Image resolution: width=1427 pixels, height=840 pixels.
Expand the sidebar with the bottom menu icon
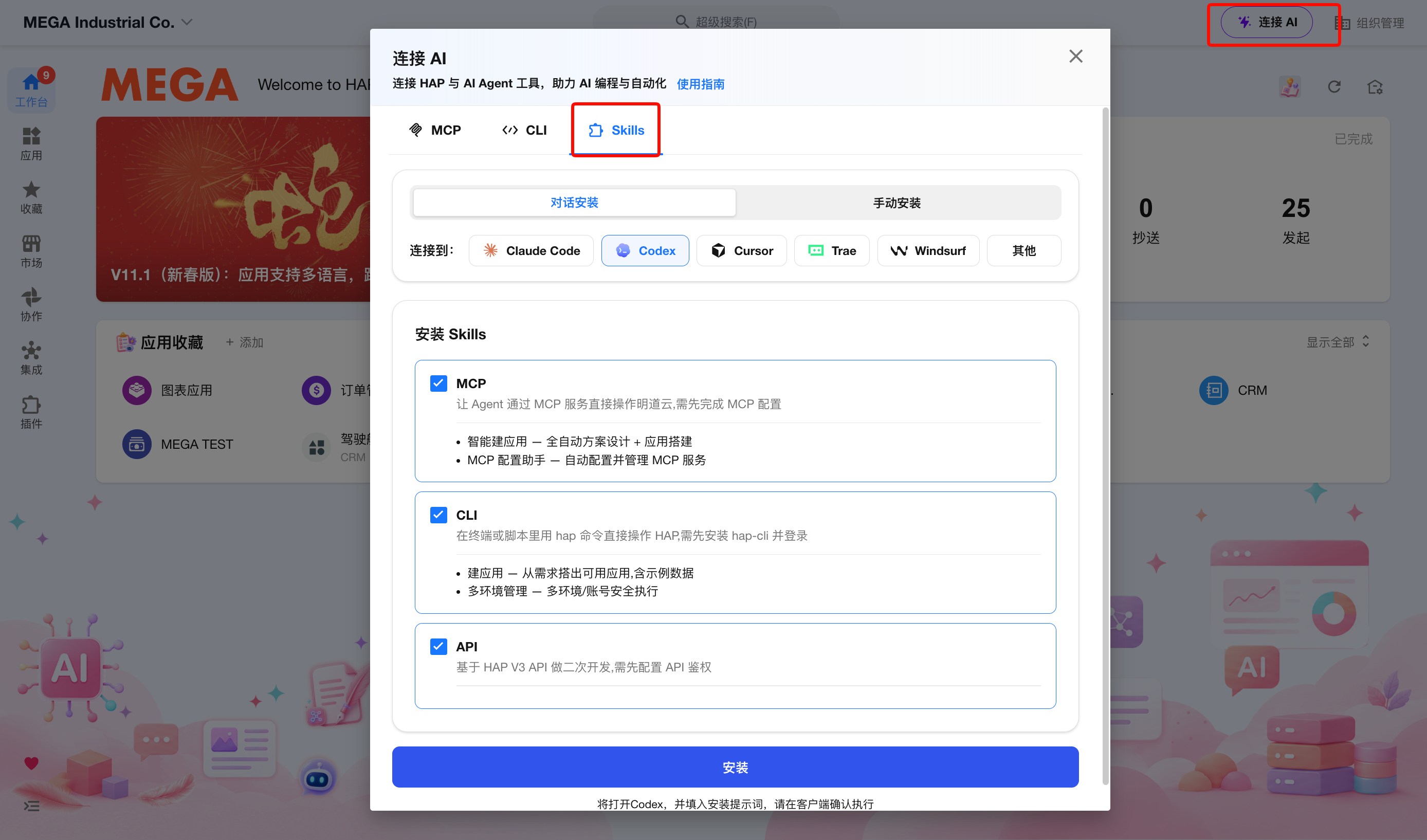click(x=31, y=806)
